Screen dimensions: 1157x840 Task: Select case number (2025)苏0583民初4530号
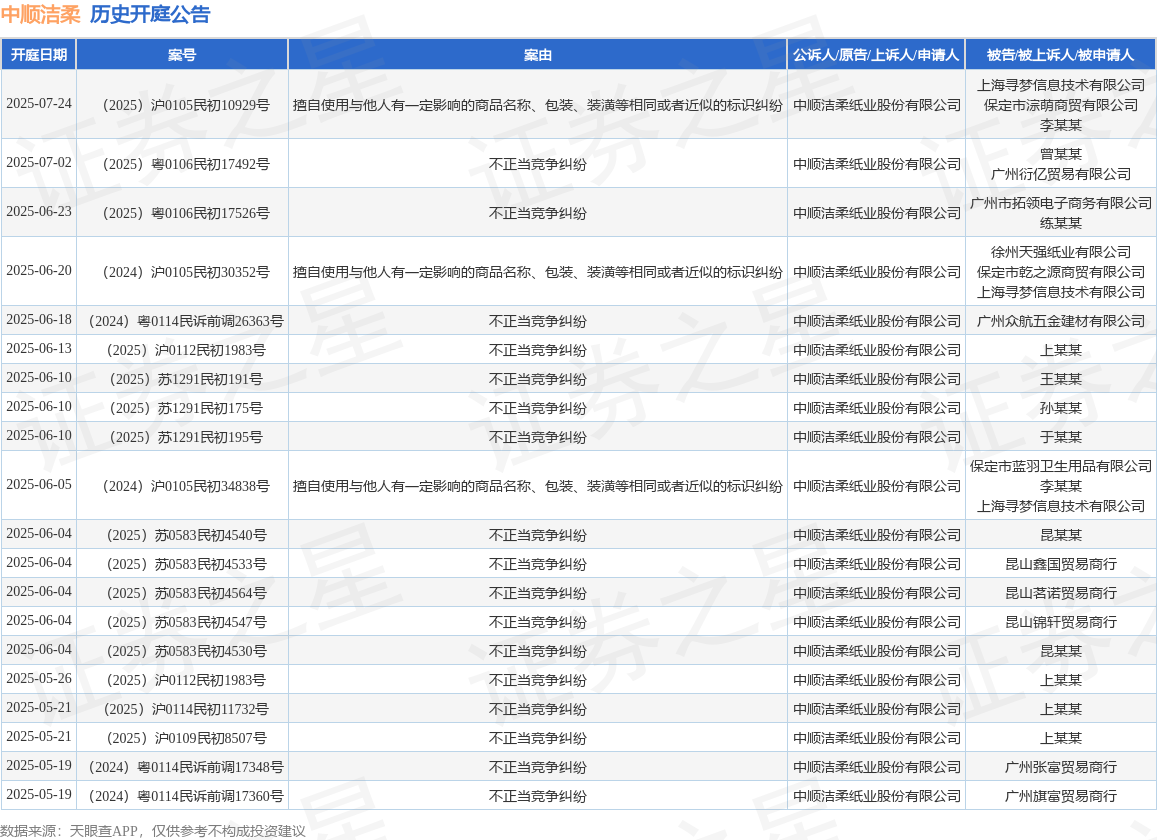(x=182, y=651)
